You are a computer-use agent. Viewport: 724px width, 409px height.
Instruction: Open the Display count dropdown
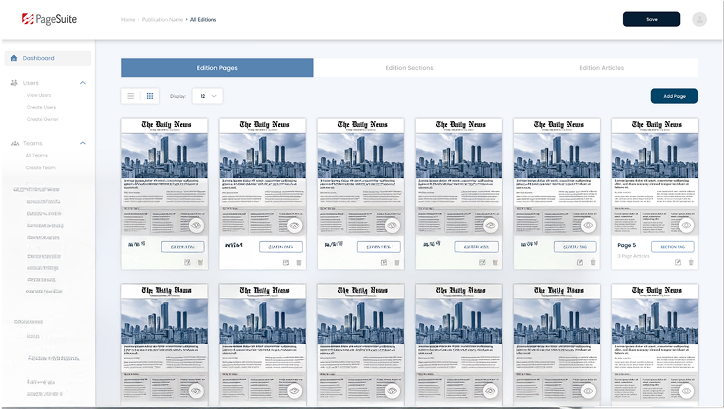[x=208, y=96]
